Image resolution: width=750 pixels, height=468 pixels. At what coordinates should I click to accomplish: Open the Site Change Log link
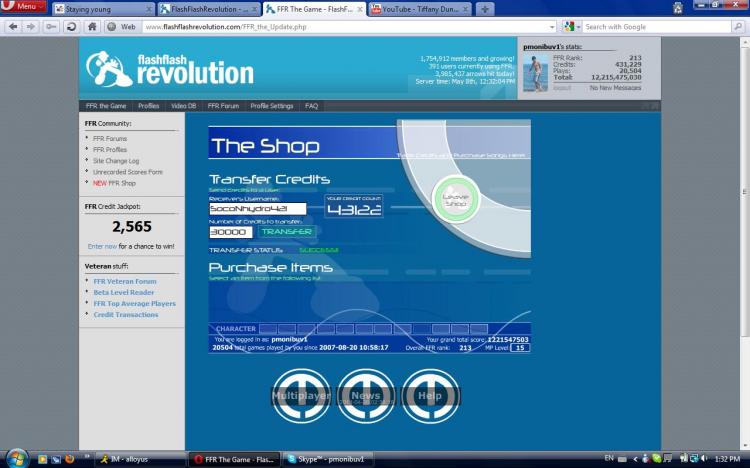click(x=116, y=161)
